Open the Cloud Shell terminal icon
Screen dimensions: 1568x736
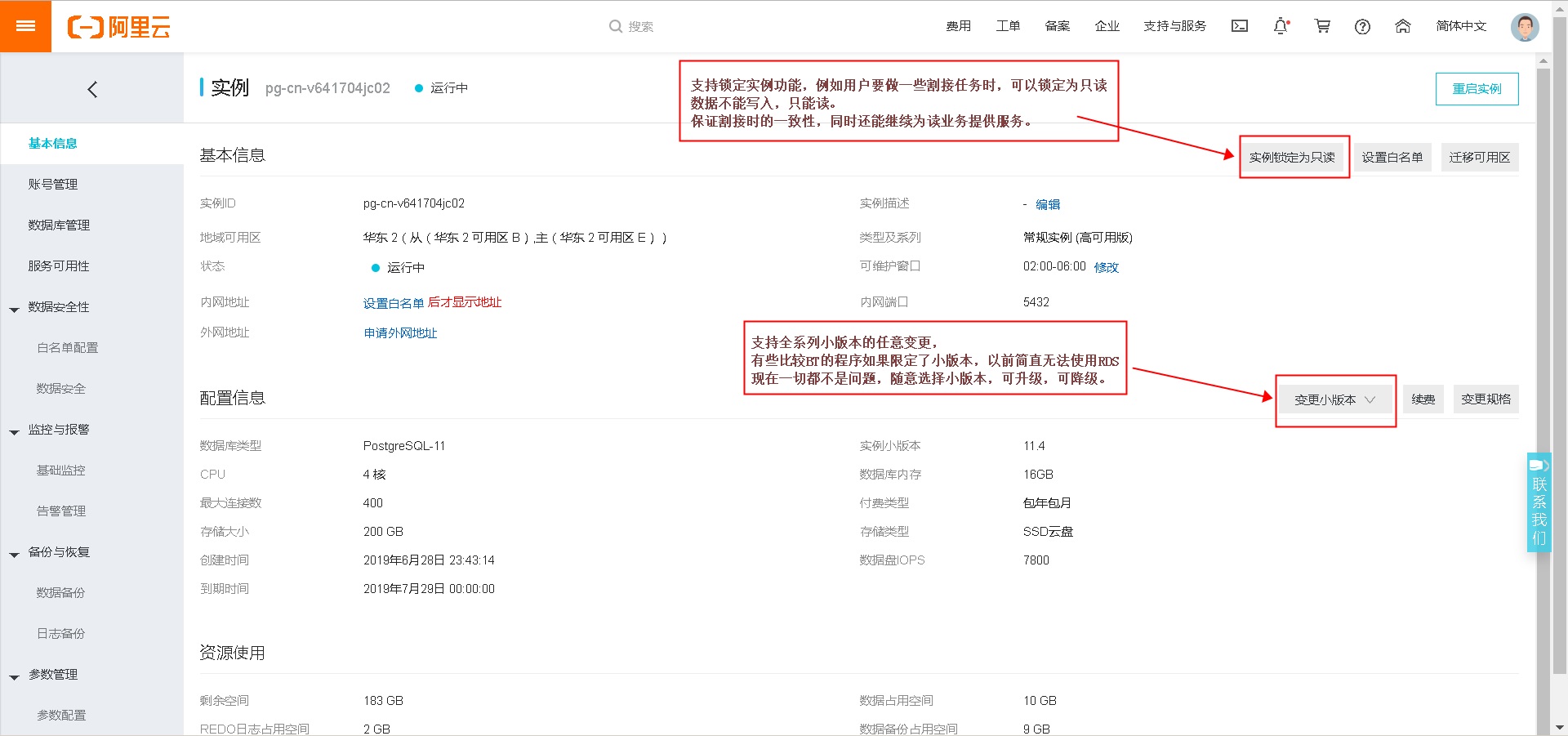click(1240, 26)
